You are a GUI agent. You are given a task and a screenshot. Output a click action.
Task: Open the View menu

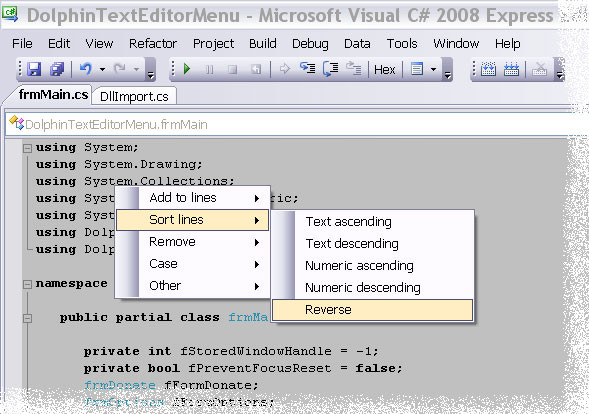[99, 44]
